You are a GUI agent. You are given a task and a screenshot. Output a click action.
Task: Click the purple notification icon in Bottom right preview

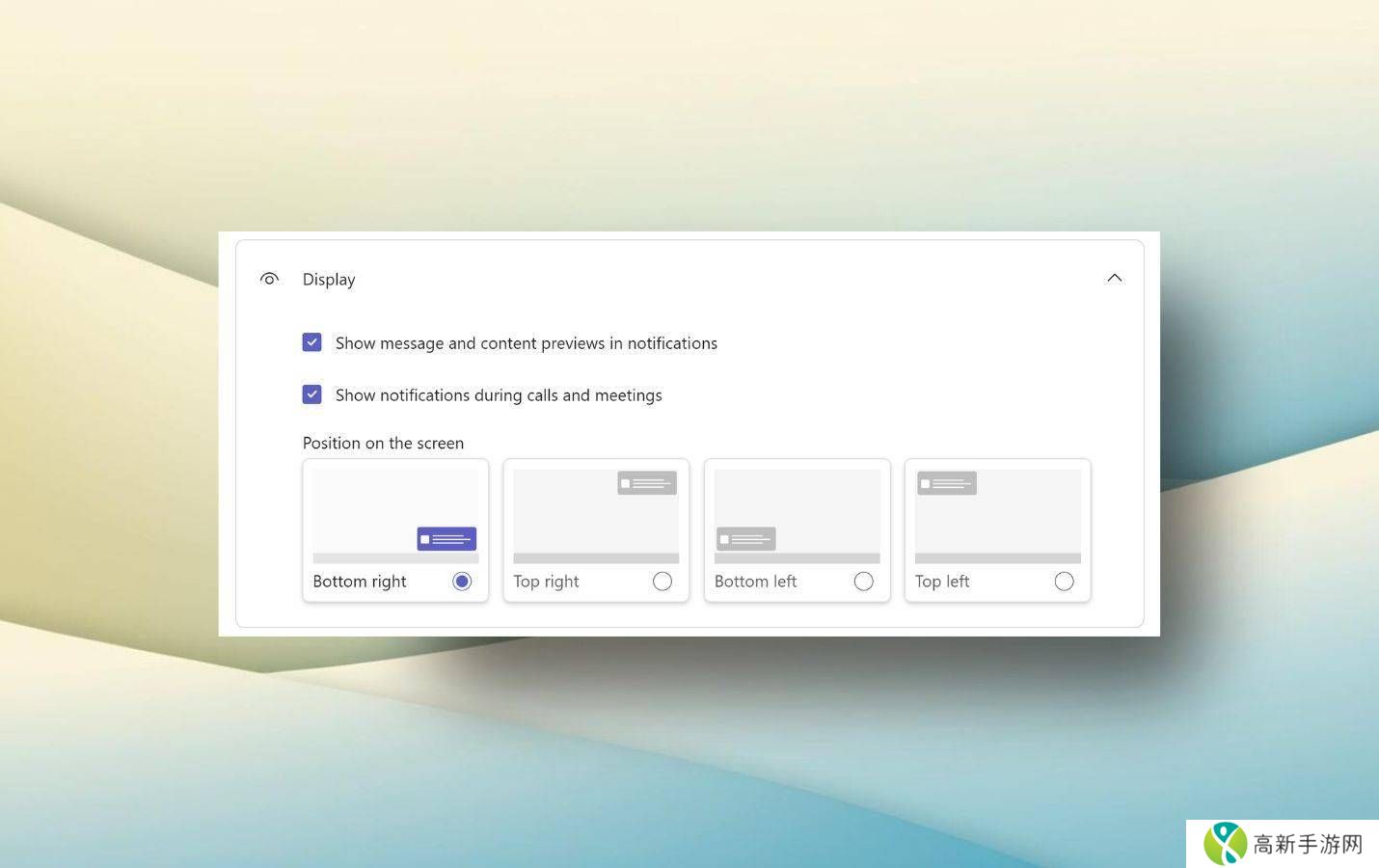(446, 538)
